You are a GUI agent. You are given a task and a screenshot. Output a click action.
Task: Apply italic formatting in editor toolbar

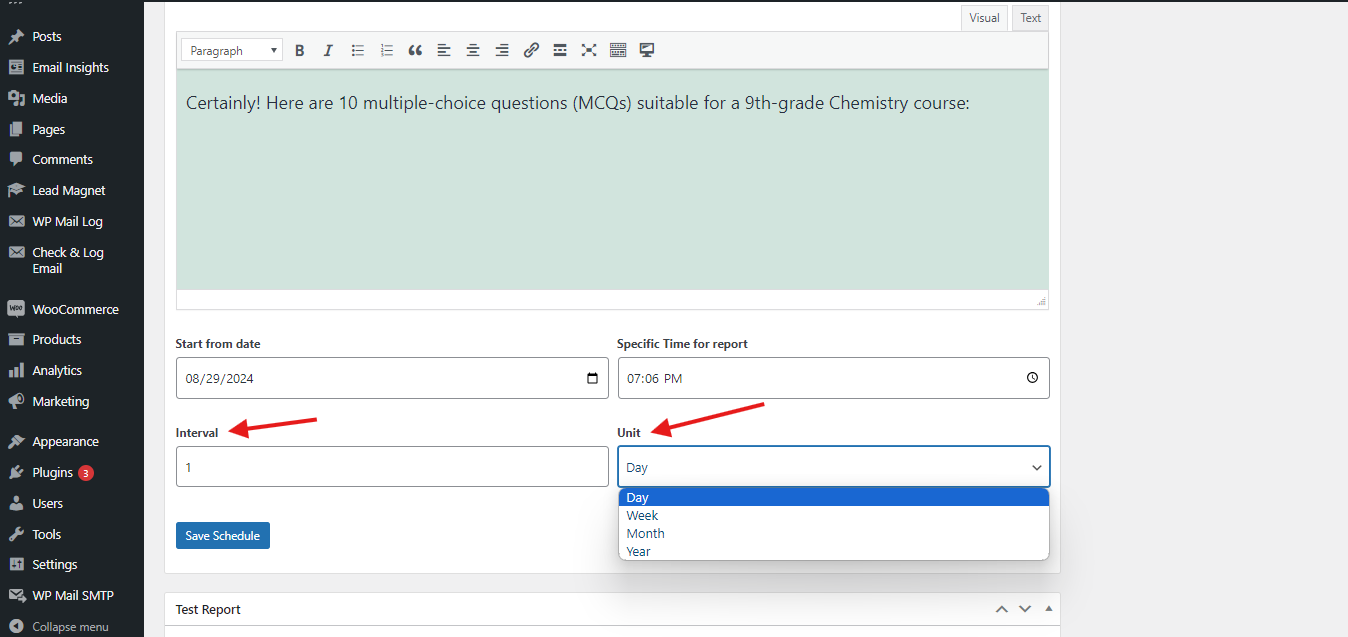(327, 50)
